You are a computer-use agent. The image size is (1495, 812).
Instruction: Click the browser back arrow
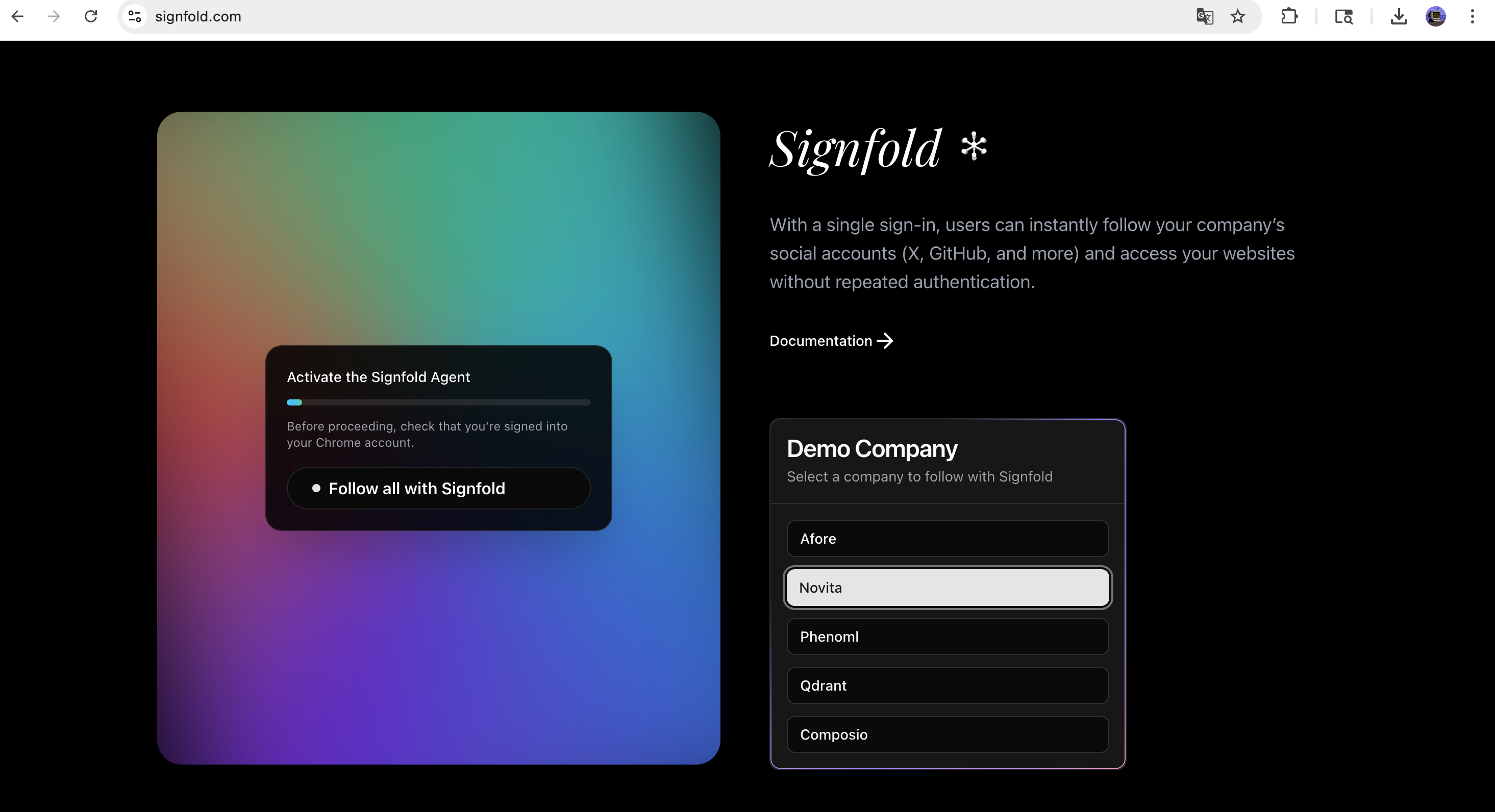click(x=17, y=16)
